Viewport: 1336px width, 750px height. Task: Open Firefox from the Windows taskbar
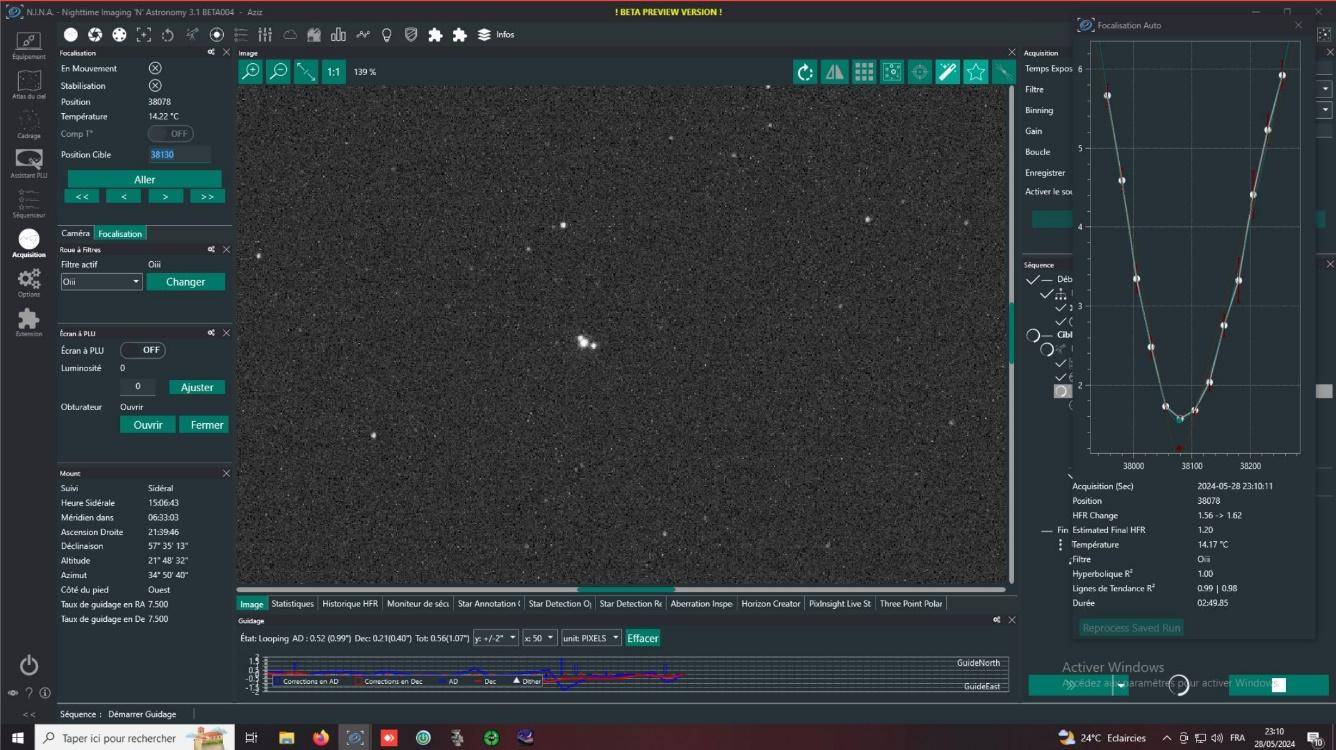click(x=320, y=738)
